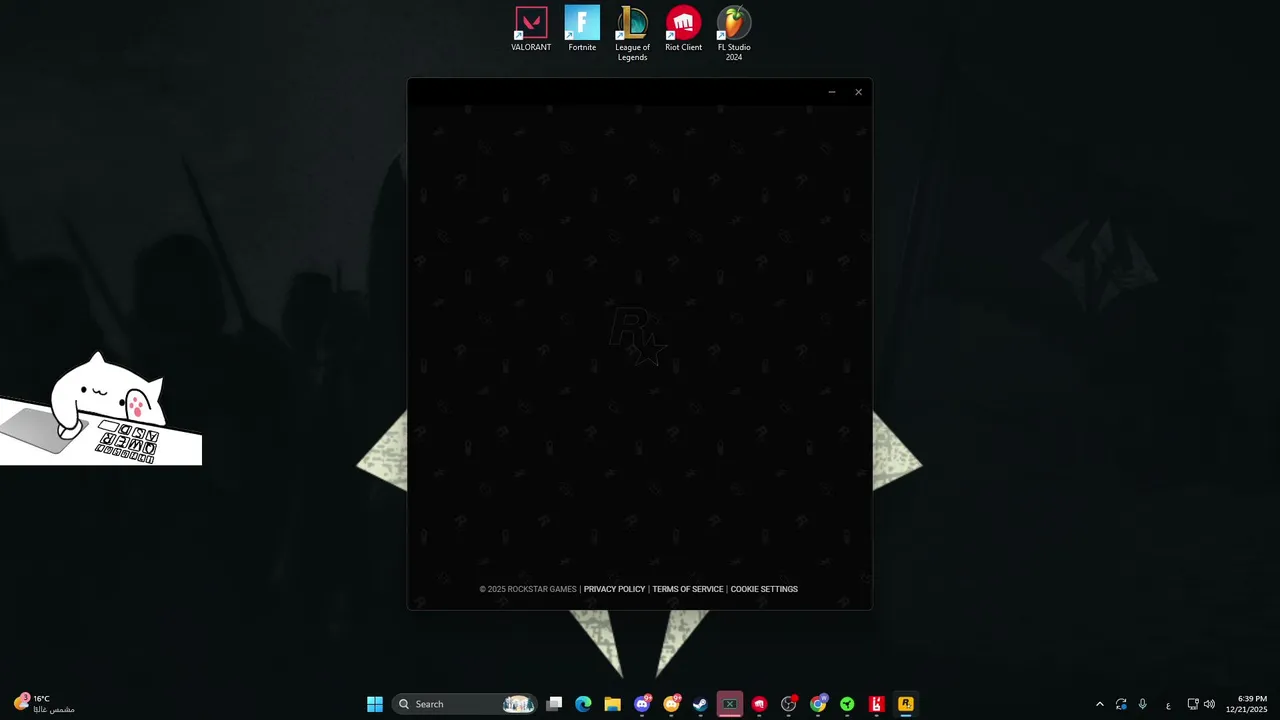Click the Bongo Cat desktop overlay
Viewport: 1280px width, 720px height.
[100, 409]
